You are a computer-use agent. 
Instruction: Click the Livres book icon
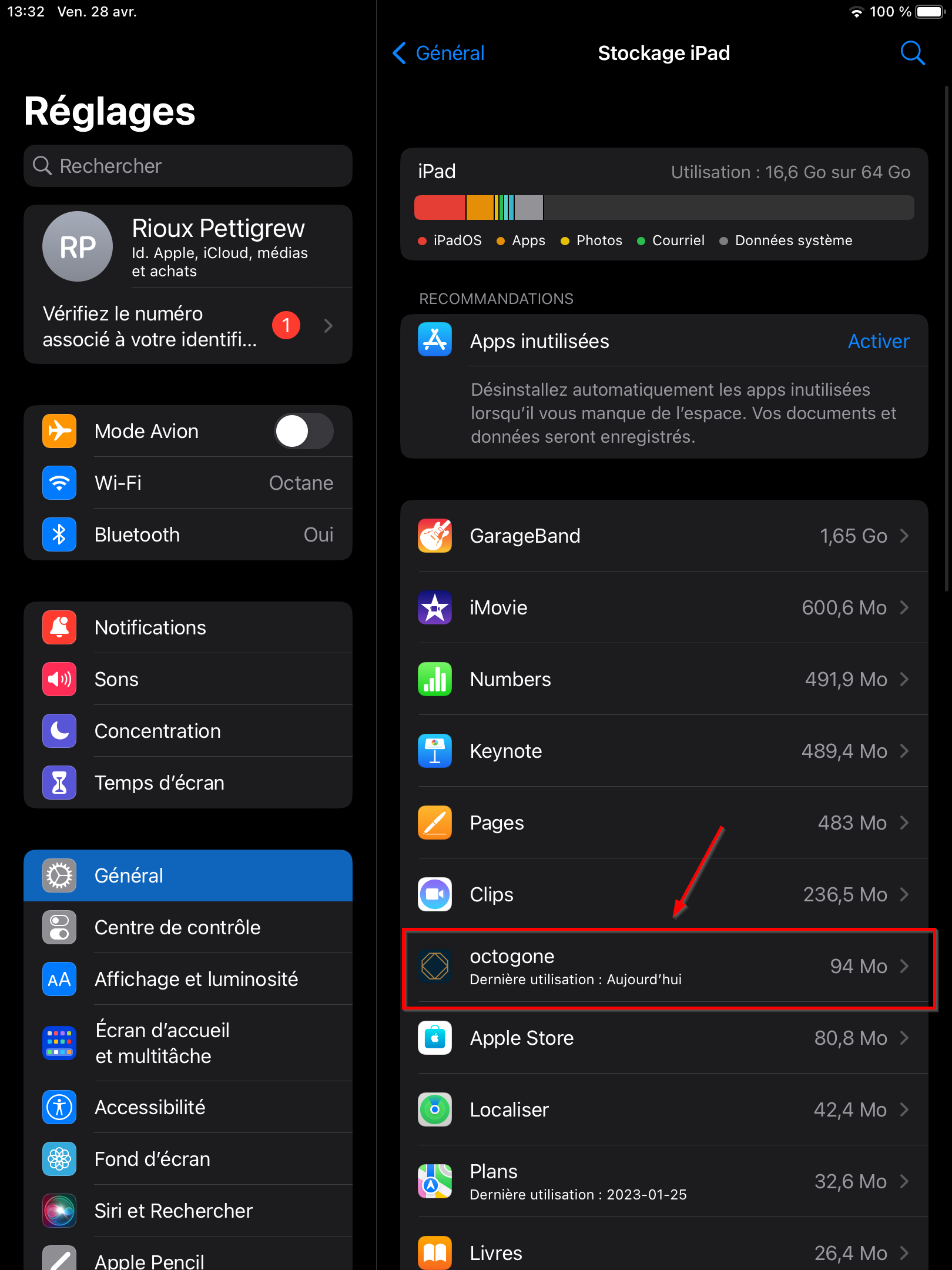click(x=435, y=1253)
